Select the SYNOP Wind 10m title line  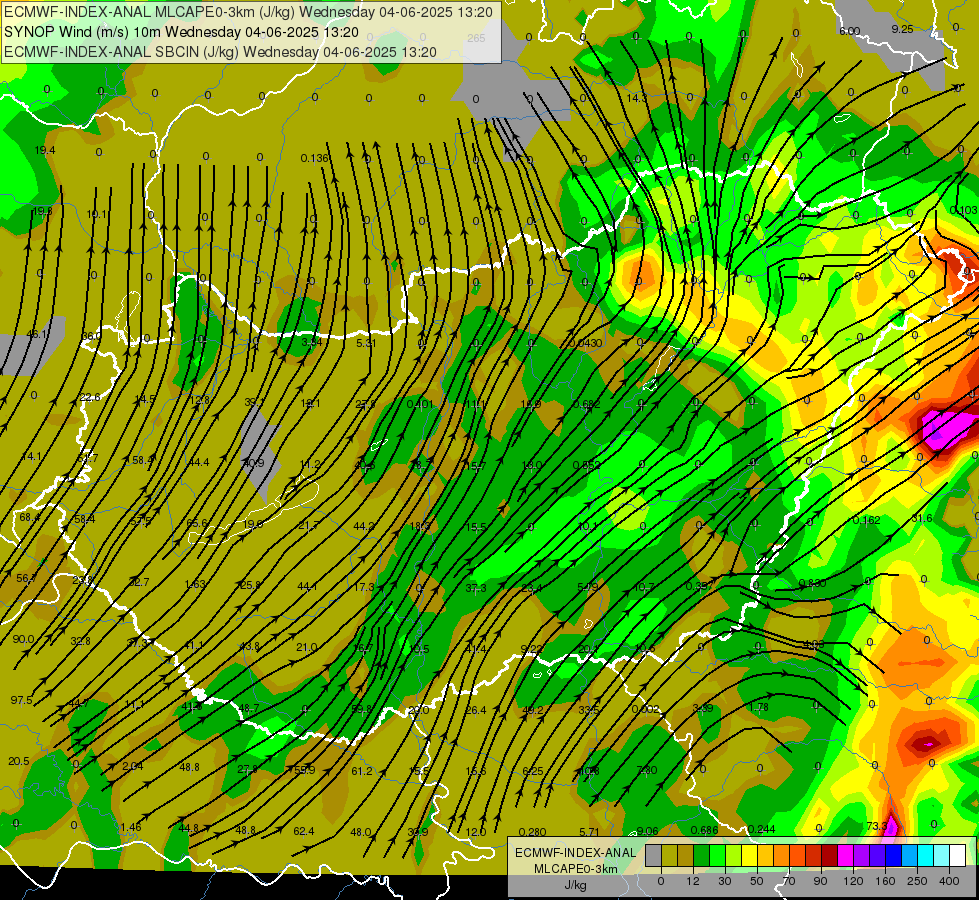[x=181, y=32]
